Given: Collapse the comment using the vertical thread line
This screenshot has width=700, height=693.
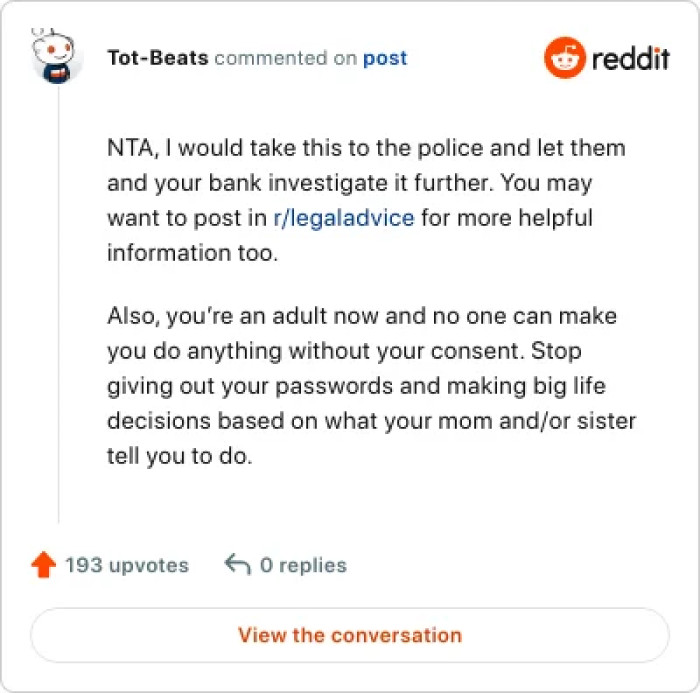Looking at the screenshot, I should (58, 300).
